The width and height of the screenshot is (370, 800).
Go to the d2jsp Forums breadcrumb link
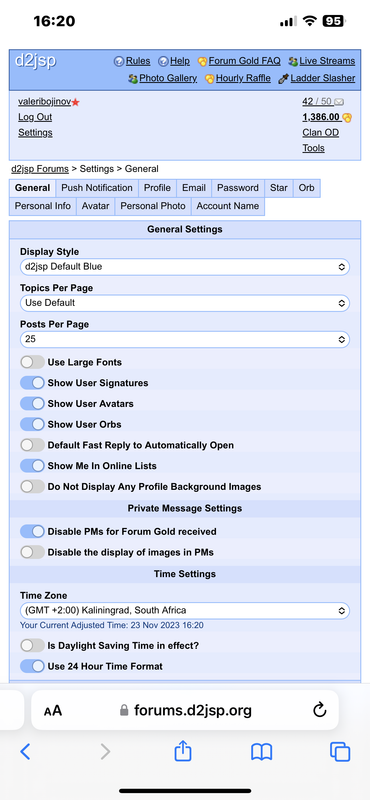pos(40,169)
